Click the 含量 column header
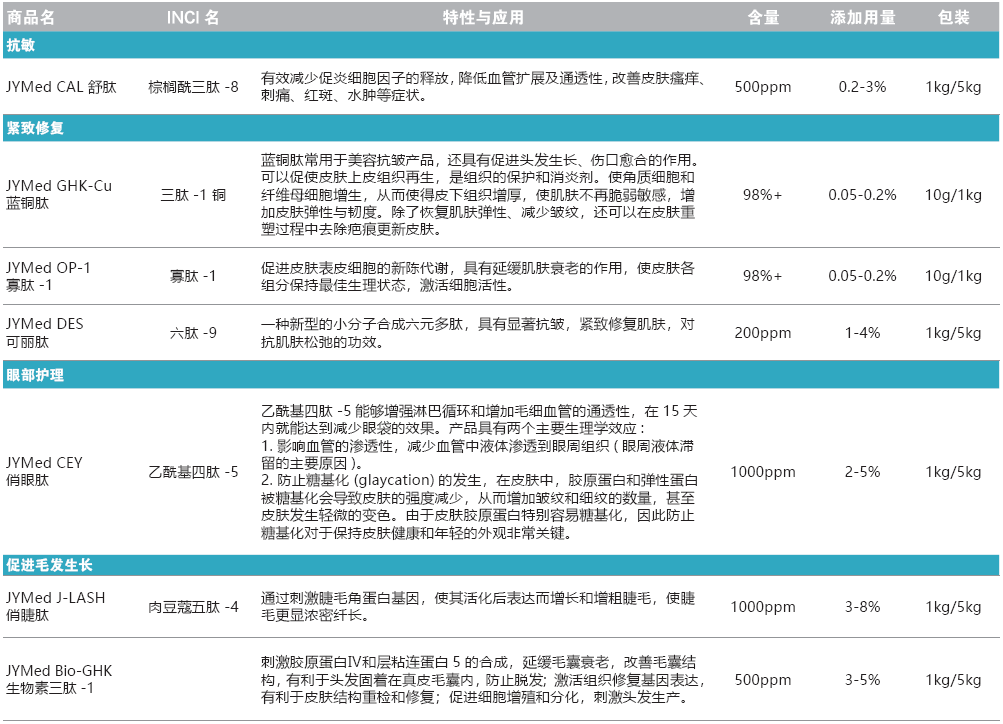 [763, 17]
